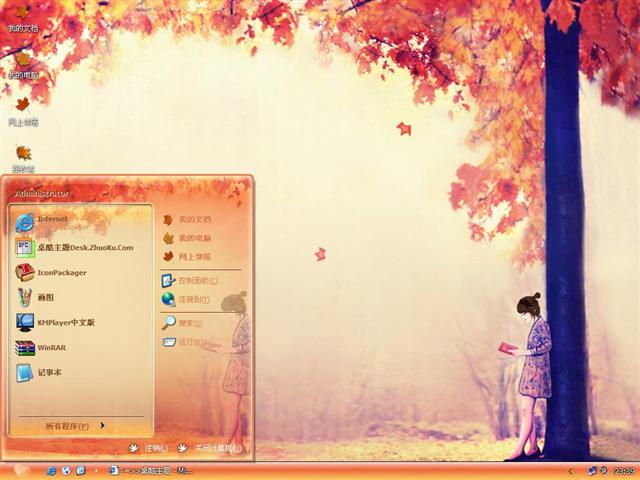The width and height of the screenshot is (640, 480).
Task: Switch to the 桌酷主题 taskbar window button
Action: pos(150,471)
